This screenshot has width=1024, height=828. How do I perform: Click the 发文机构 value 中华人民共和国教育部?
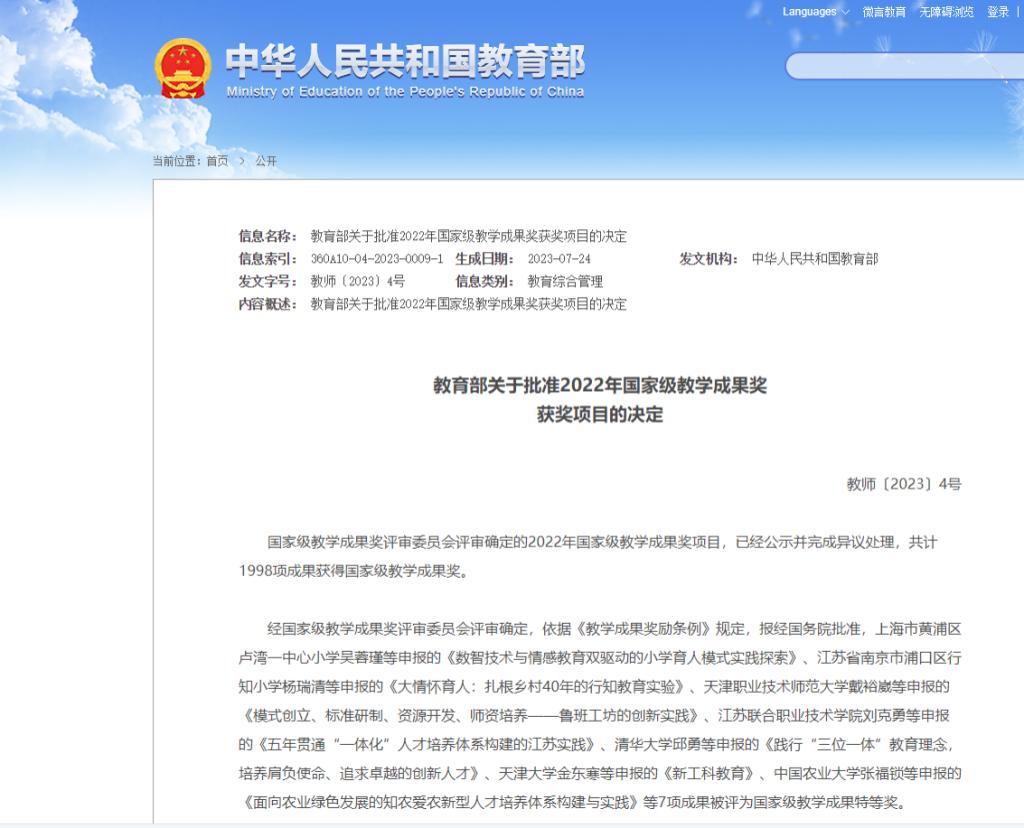814,259
